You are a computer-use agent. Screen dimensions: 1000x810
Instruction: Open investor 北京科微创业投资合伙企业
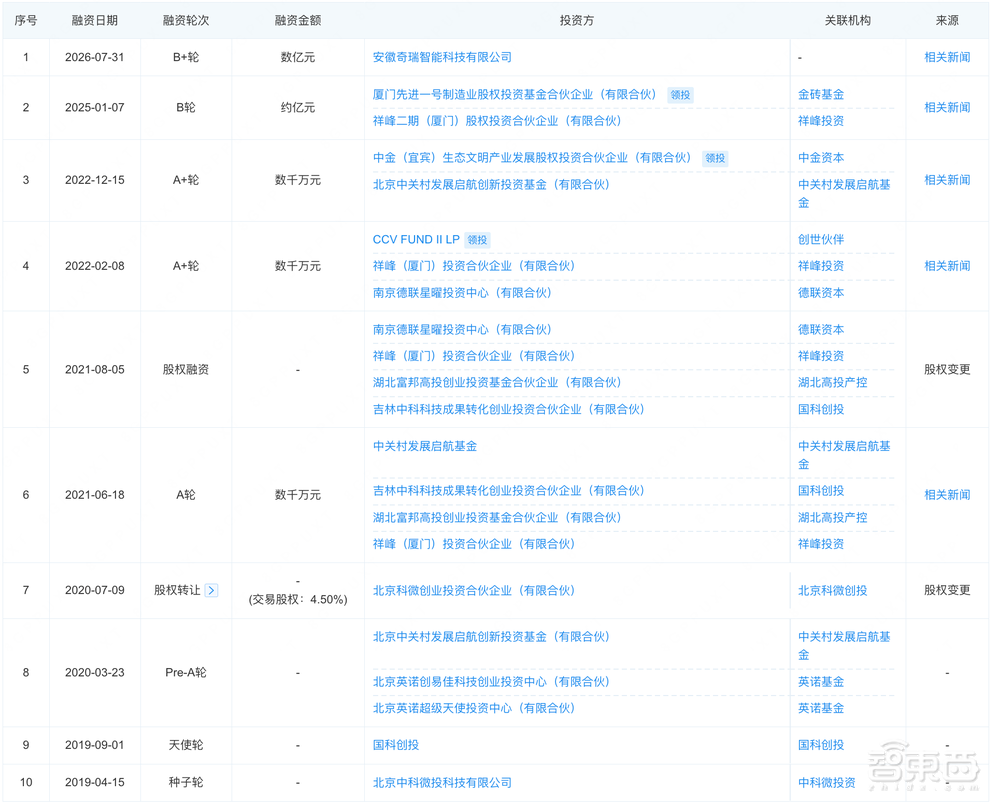pyautogui.click(x=474, y=591)
